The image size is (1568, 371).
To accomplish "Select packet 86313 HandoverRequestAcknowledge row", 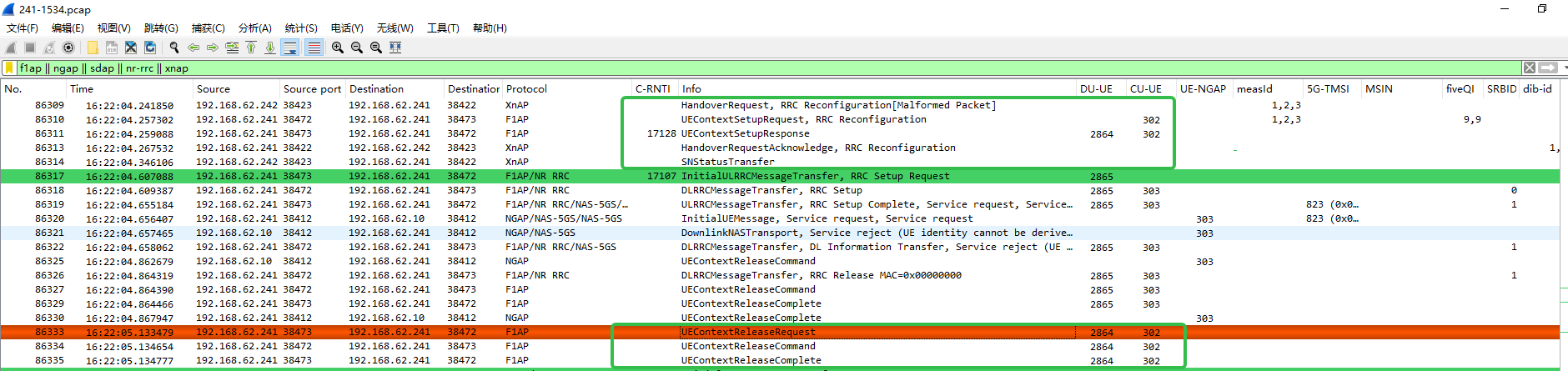I will [780, 148].
